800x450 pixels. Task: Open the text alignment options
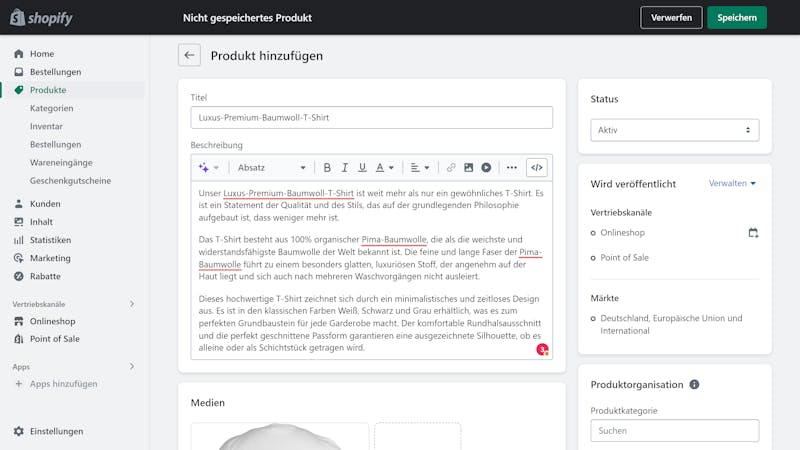[420, 167]
